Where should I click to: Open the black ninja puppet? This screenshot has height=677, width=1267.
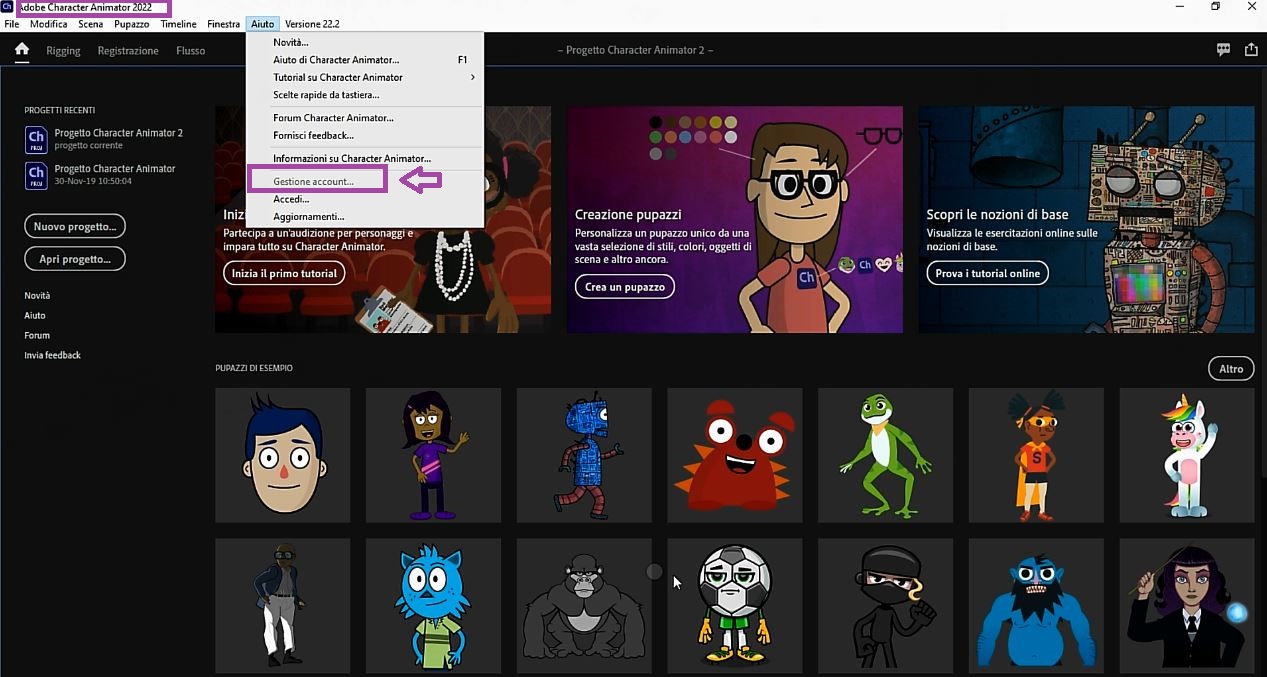[885, 606]
